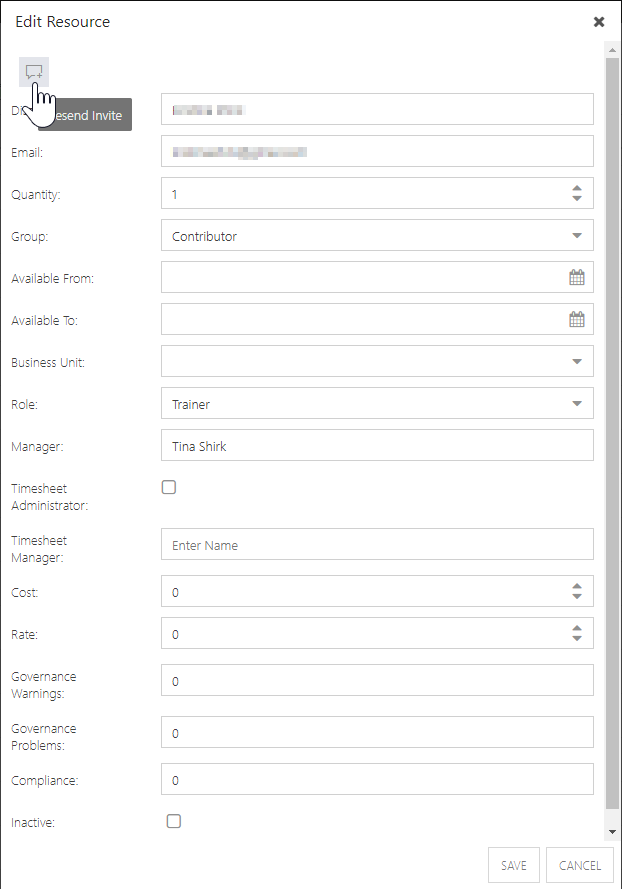
Task: Click the CANCEL button
Action: click(x=579, y=865)
